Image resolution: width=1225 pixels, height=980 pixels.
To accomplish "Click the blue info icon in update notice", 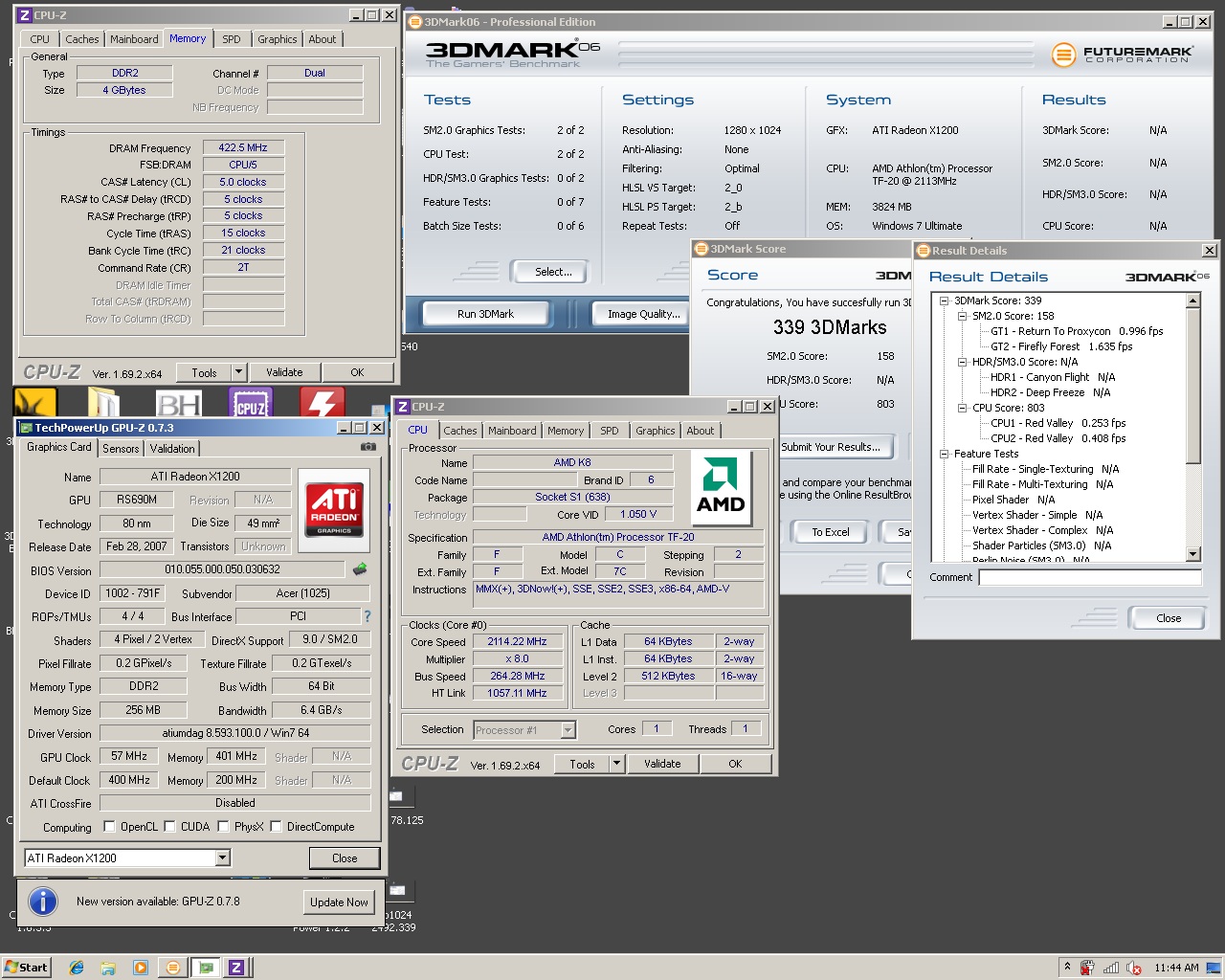I will coord(43,902).
